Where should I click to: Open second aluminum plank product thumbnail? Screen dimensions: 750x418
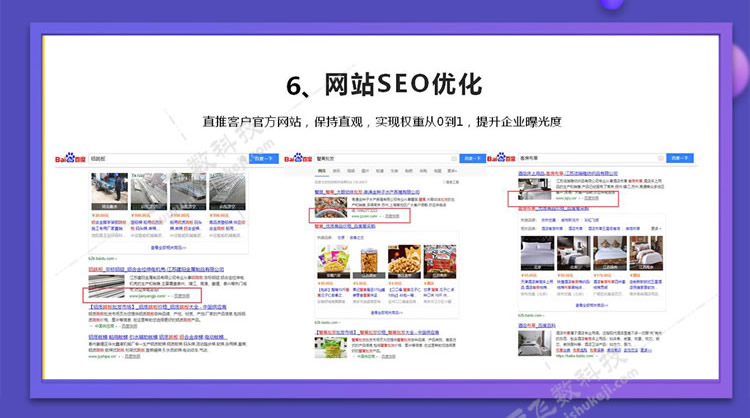[x=149, y=191]
